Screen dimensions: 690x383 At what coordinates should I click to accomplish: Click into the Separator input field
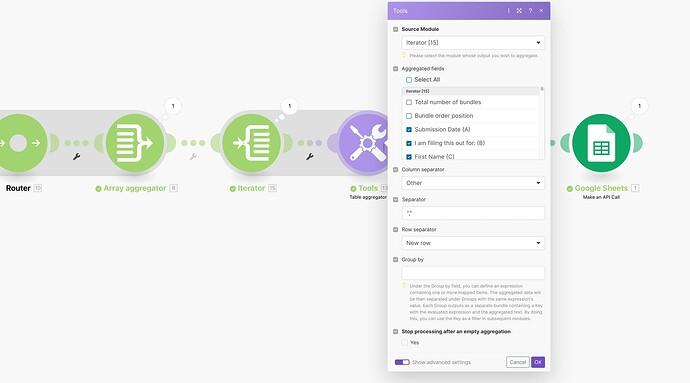tap(473, 213)
